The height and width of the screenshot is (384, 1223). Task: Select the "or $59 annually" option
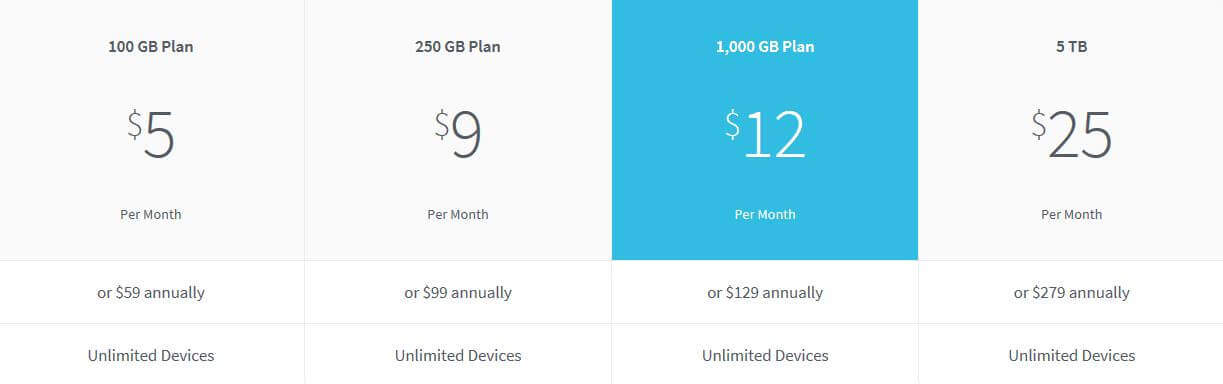(x=151, y=293)
